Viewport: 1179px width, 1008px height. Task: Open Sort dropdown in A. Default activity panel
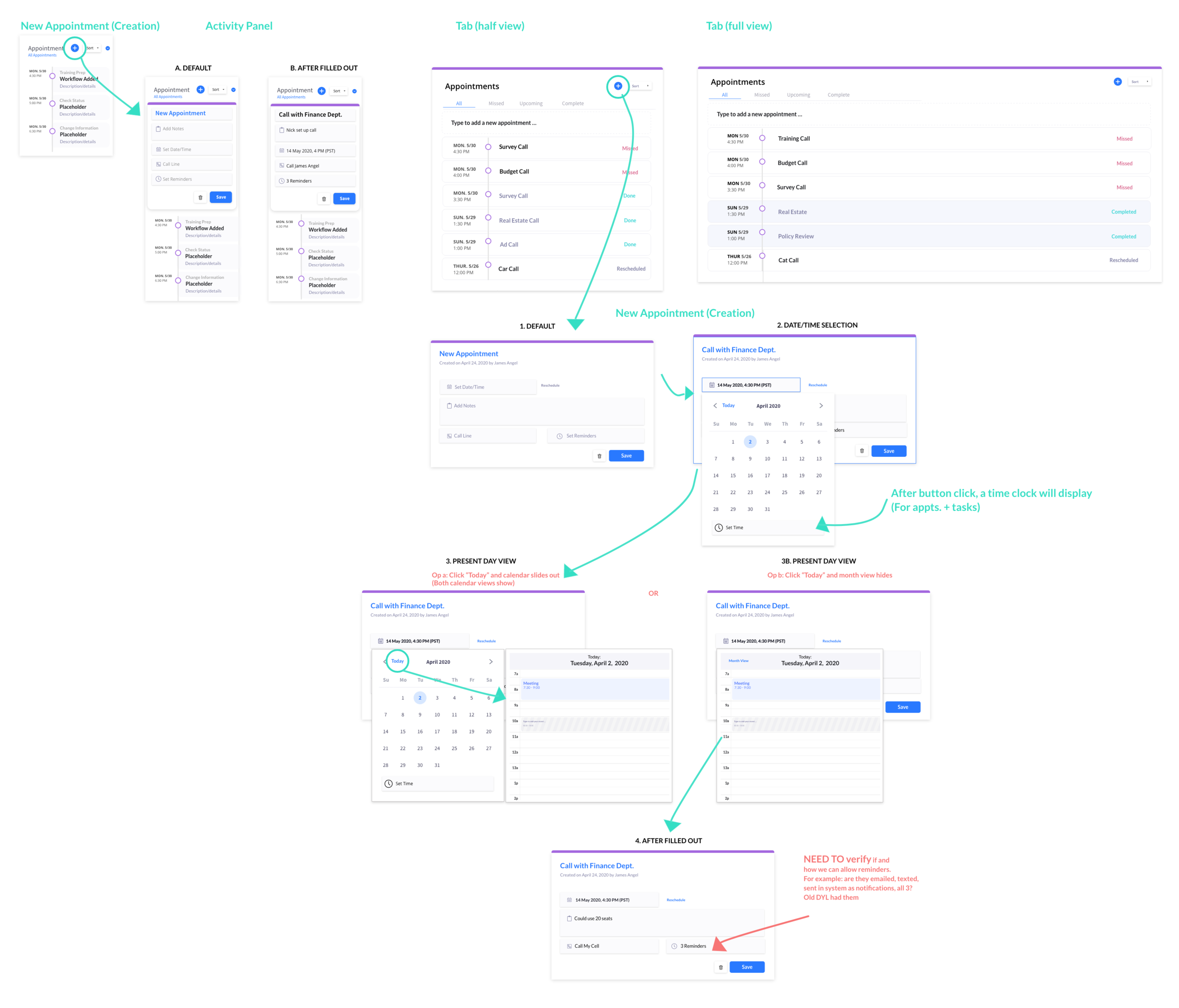tap(218, 89)
